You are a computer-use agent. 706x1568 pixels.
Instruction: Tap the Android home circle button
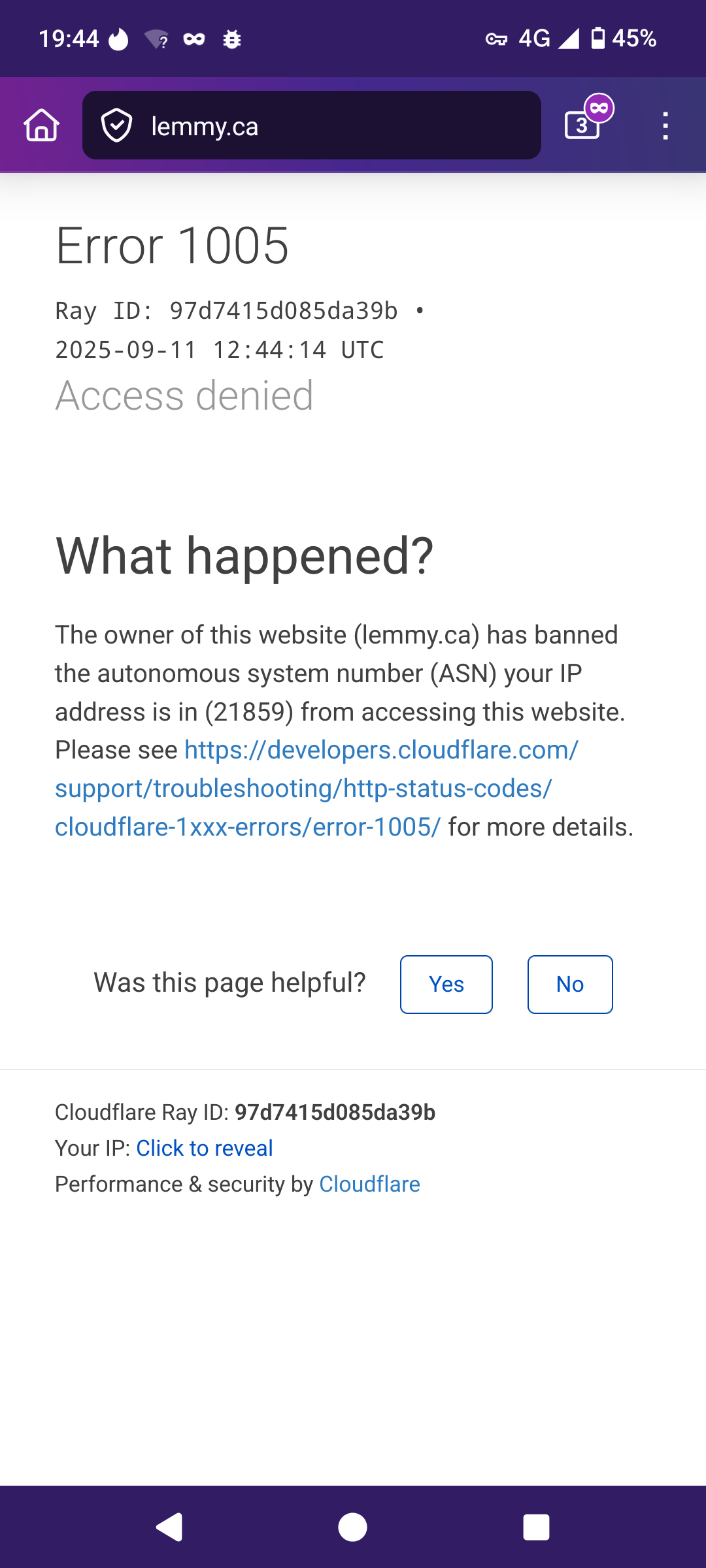point(352,1527)
